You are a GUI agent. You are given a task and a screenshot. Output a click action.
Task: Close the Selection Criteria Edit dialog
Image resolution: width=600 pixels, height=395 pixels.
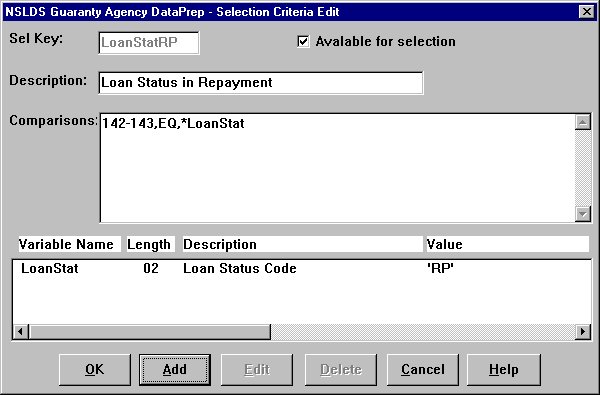click(x=587, y=12)
